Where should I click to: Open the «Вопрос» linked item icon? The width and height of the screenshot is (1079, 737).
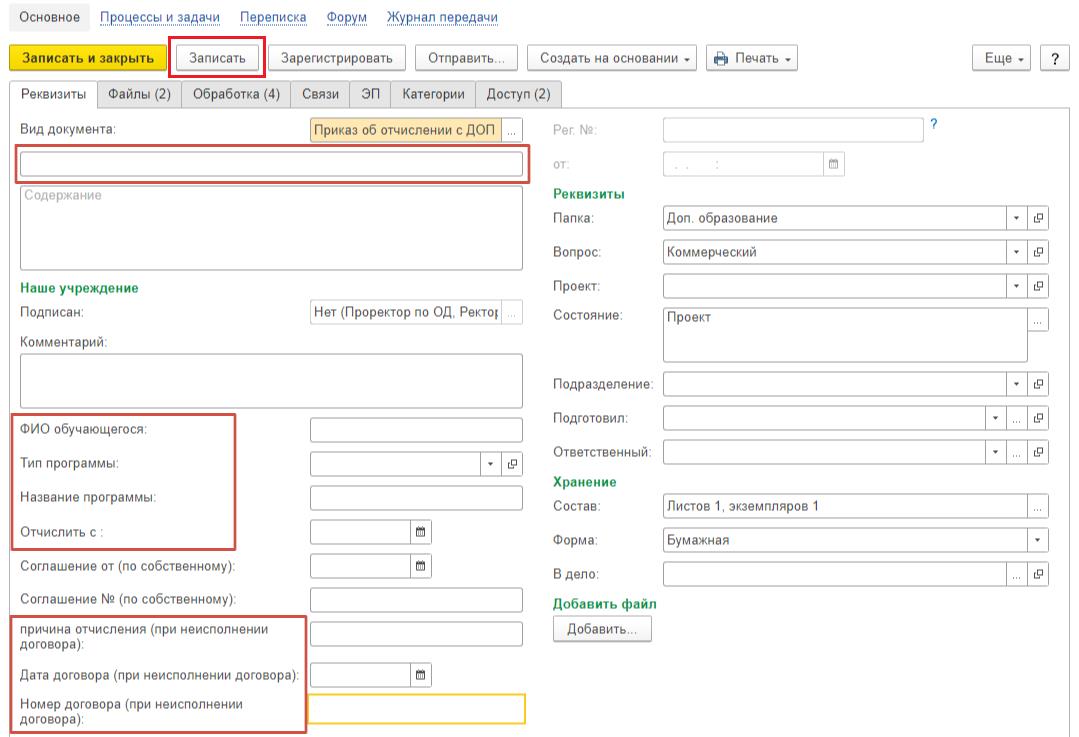click(x=1038, y=252)
